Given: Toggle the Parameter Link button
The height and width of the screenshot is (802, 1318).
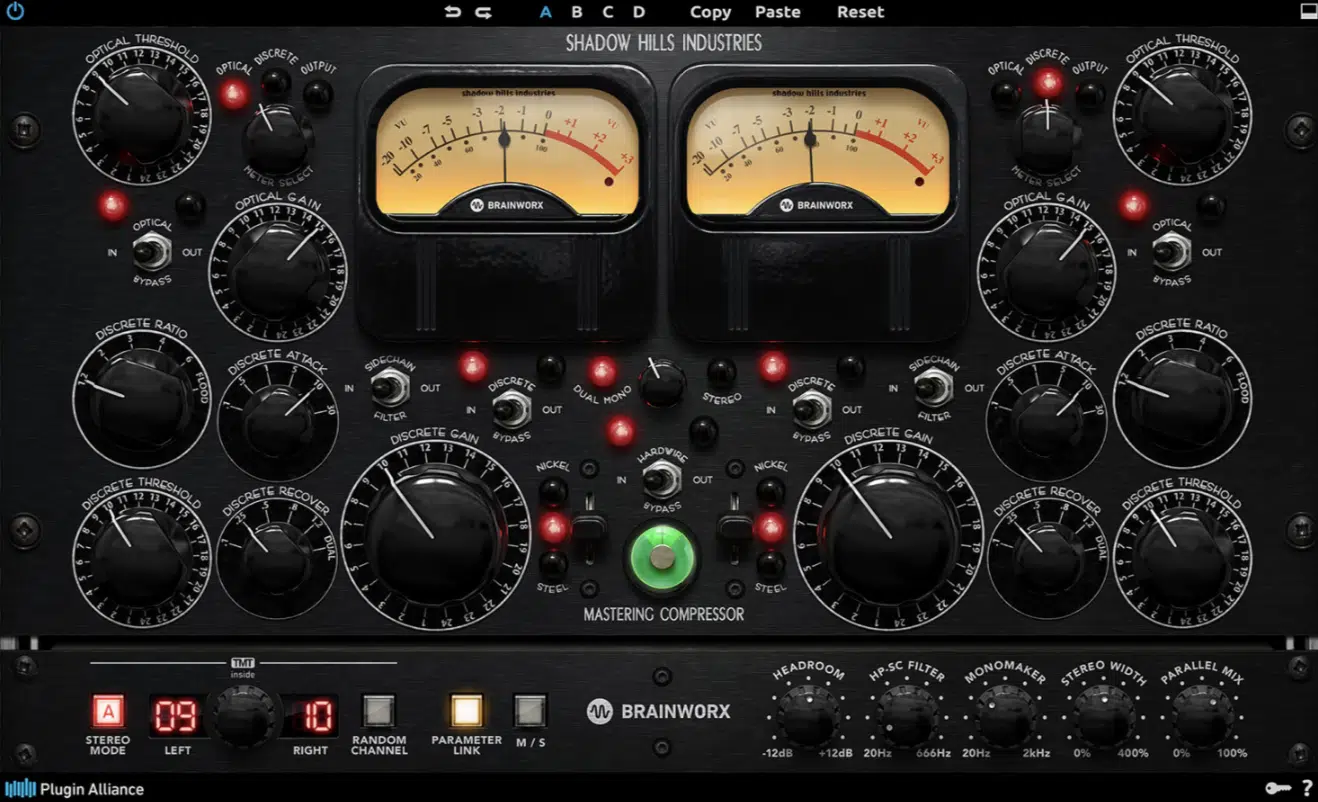Looking at the screenshot, I should 467,711.
